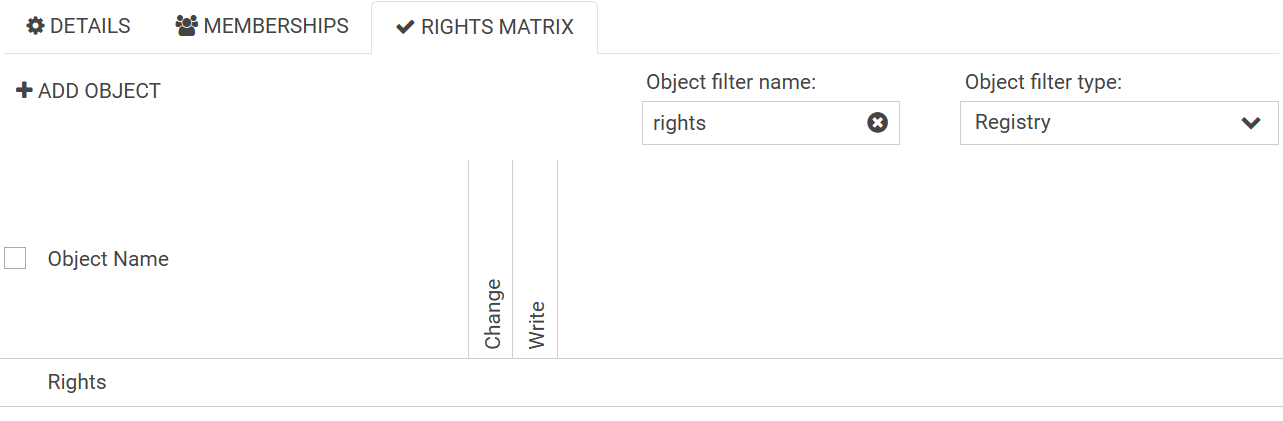Click the checkmark icon on Rights Matrix tab
The height and width of the screenshot is (421, 1283).
[405, 28]
